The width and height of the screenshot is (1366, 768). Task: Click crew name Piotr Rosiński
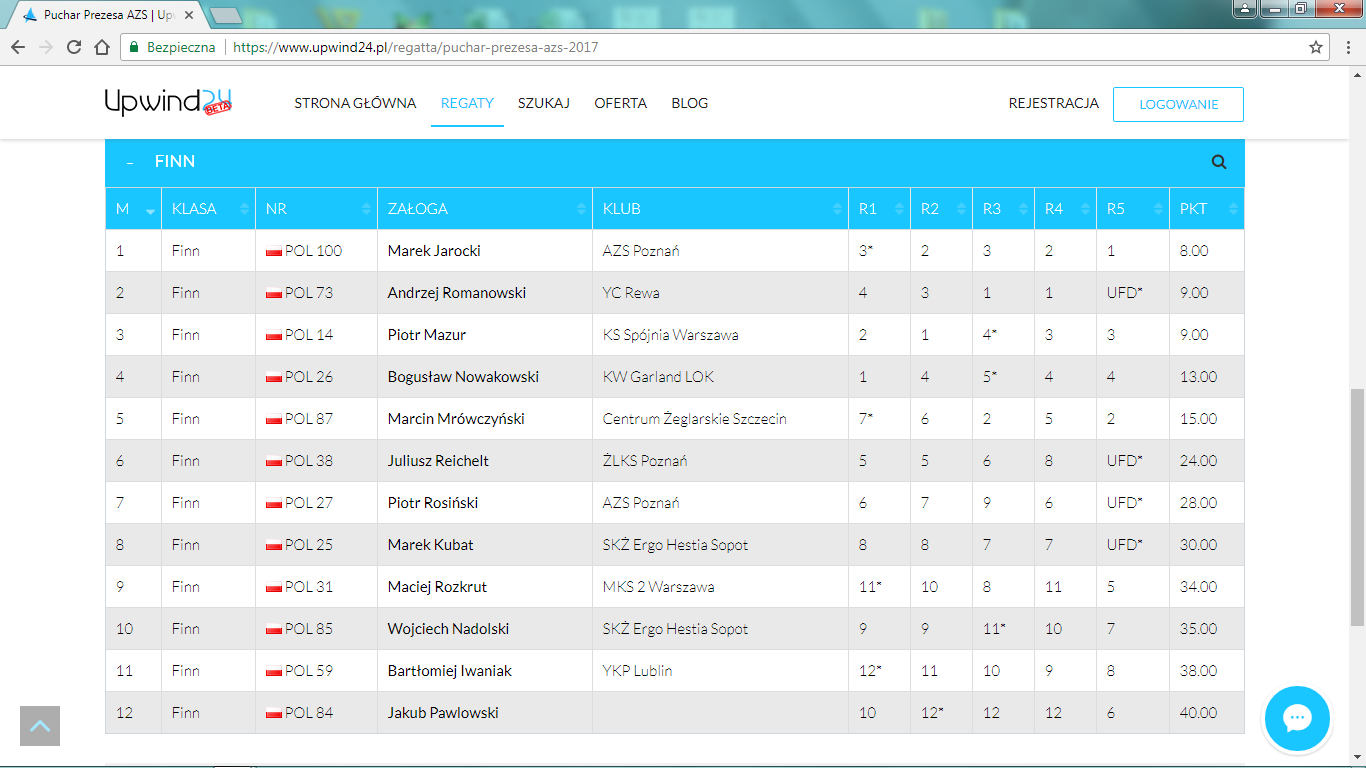click(433, 503)
